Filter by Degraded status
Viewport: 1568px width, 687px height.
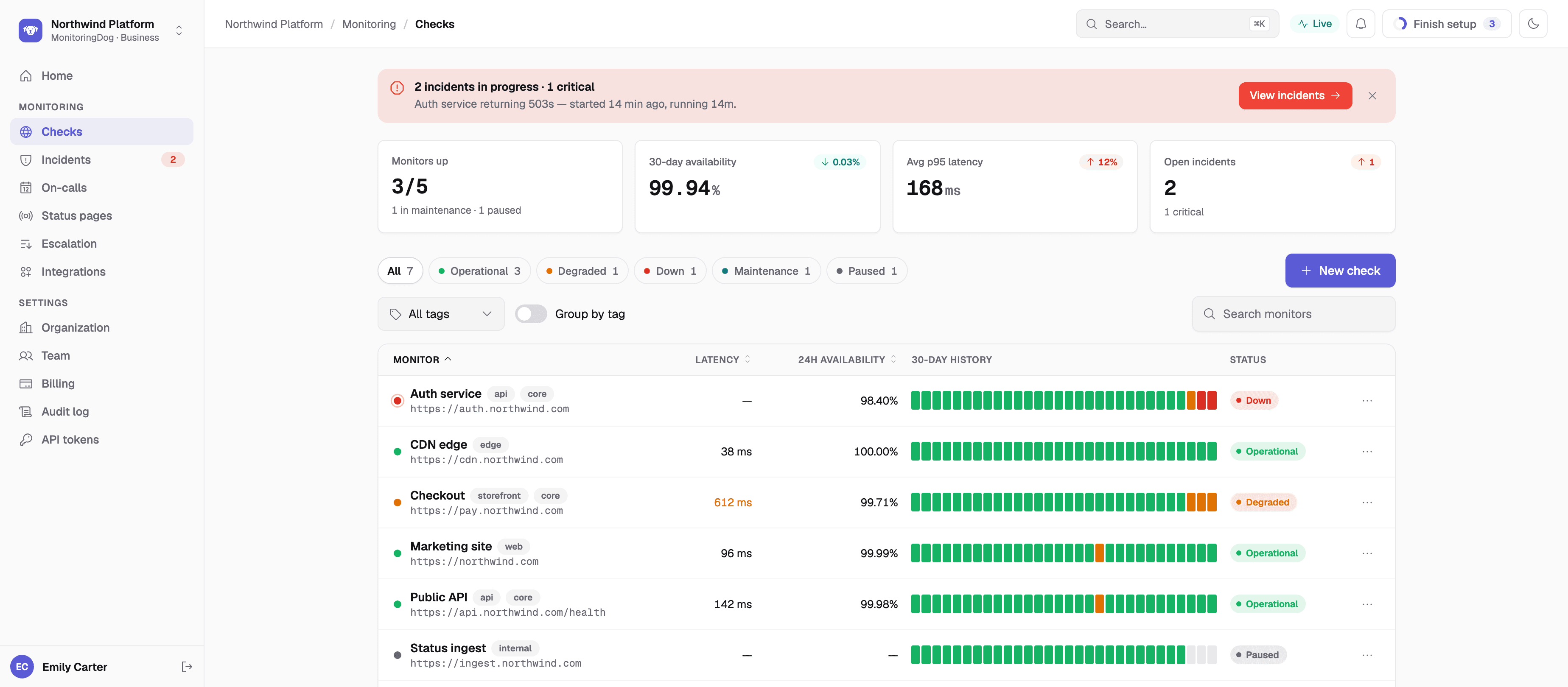pos(582,271)
